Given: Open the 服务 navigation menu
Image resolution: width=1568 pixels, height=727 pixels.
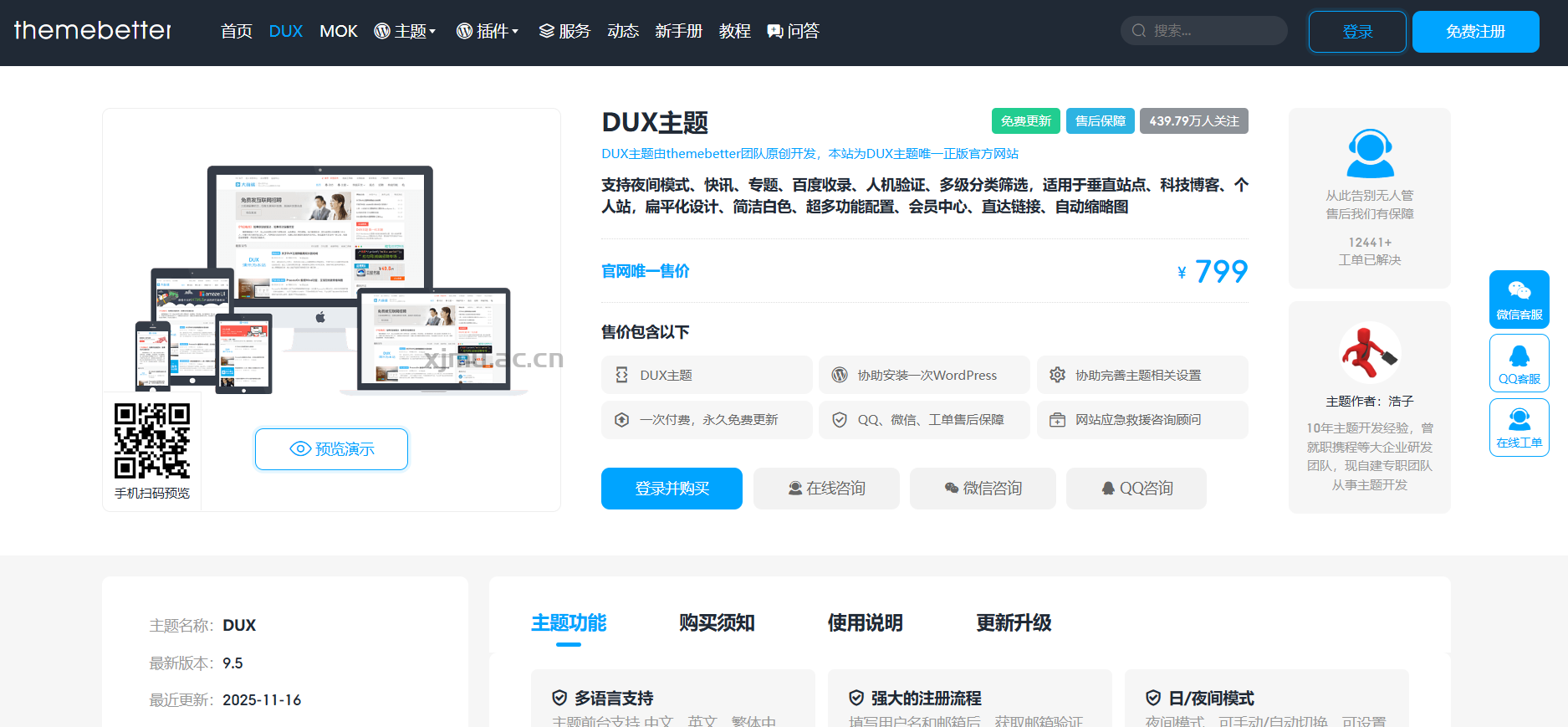Looking at the screenshot, I should click(564, 32).
